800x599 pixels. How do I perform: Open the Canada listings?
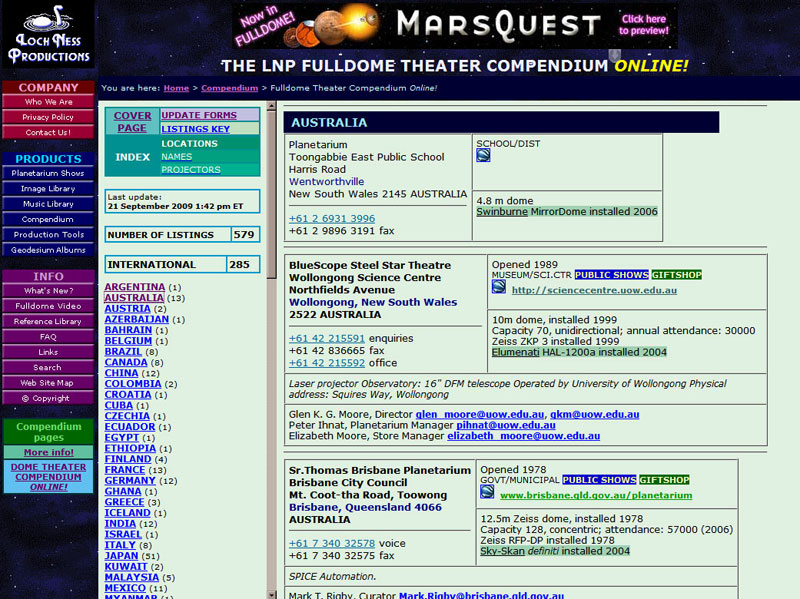pos(126,362)
